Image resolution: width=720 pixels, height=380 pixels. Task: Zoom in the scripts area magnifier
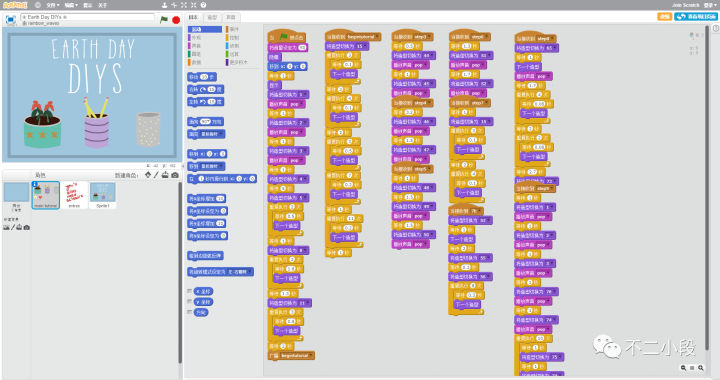pyautogui.click(x=701, y=368)
